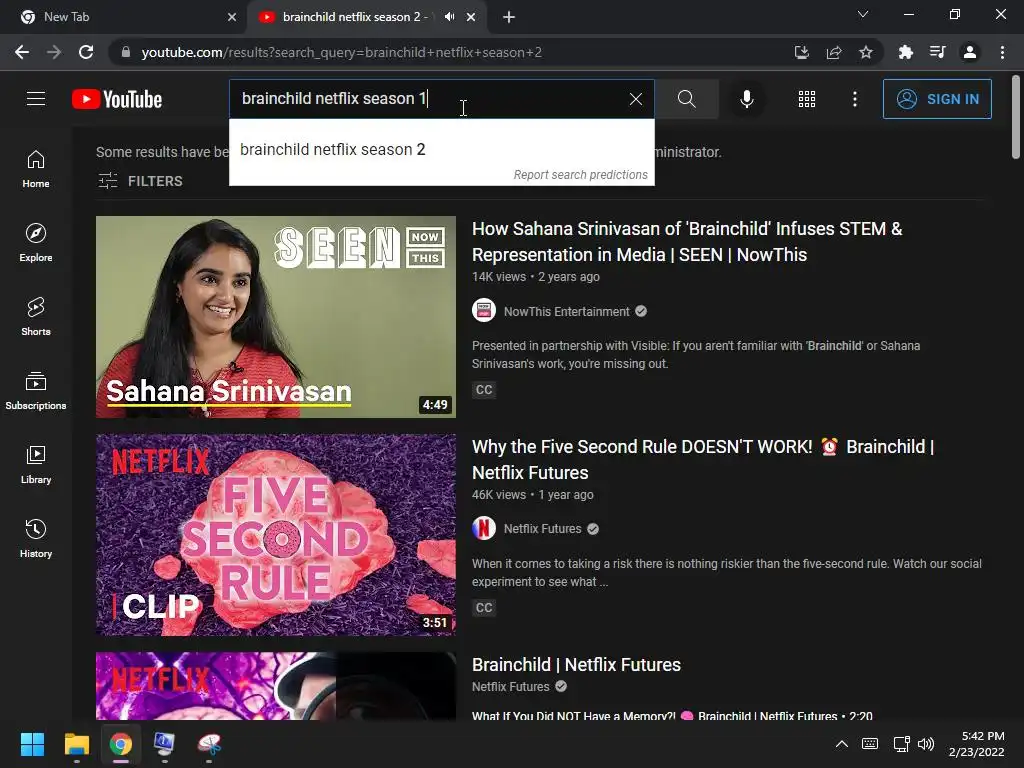Open the clock showing 5:42 PM
Screen dimensions: 1024x768
976,744
